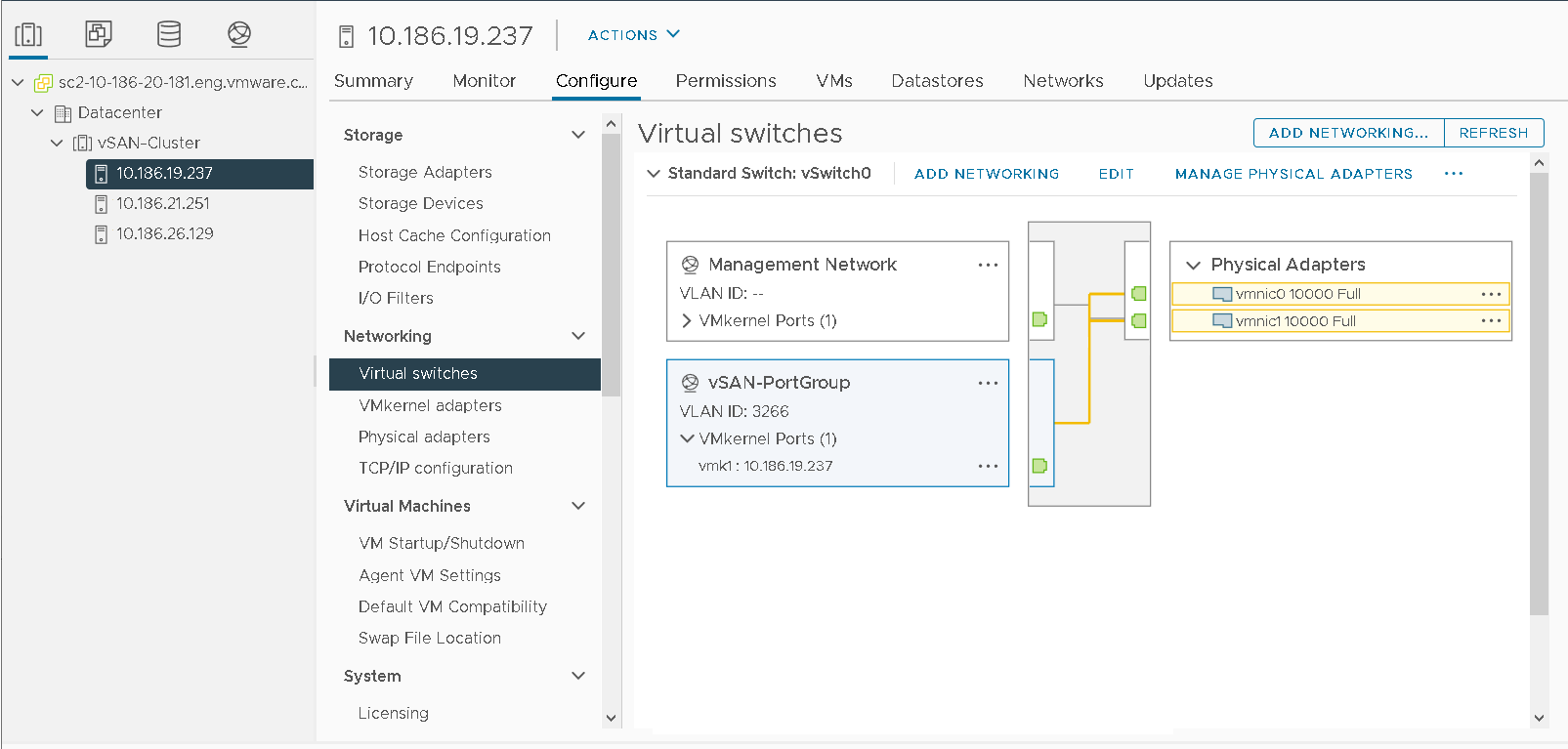
Task: Open vmk1 adapter more options menu
Action: (x=988, y=466)
